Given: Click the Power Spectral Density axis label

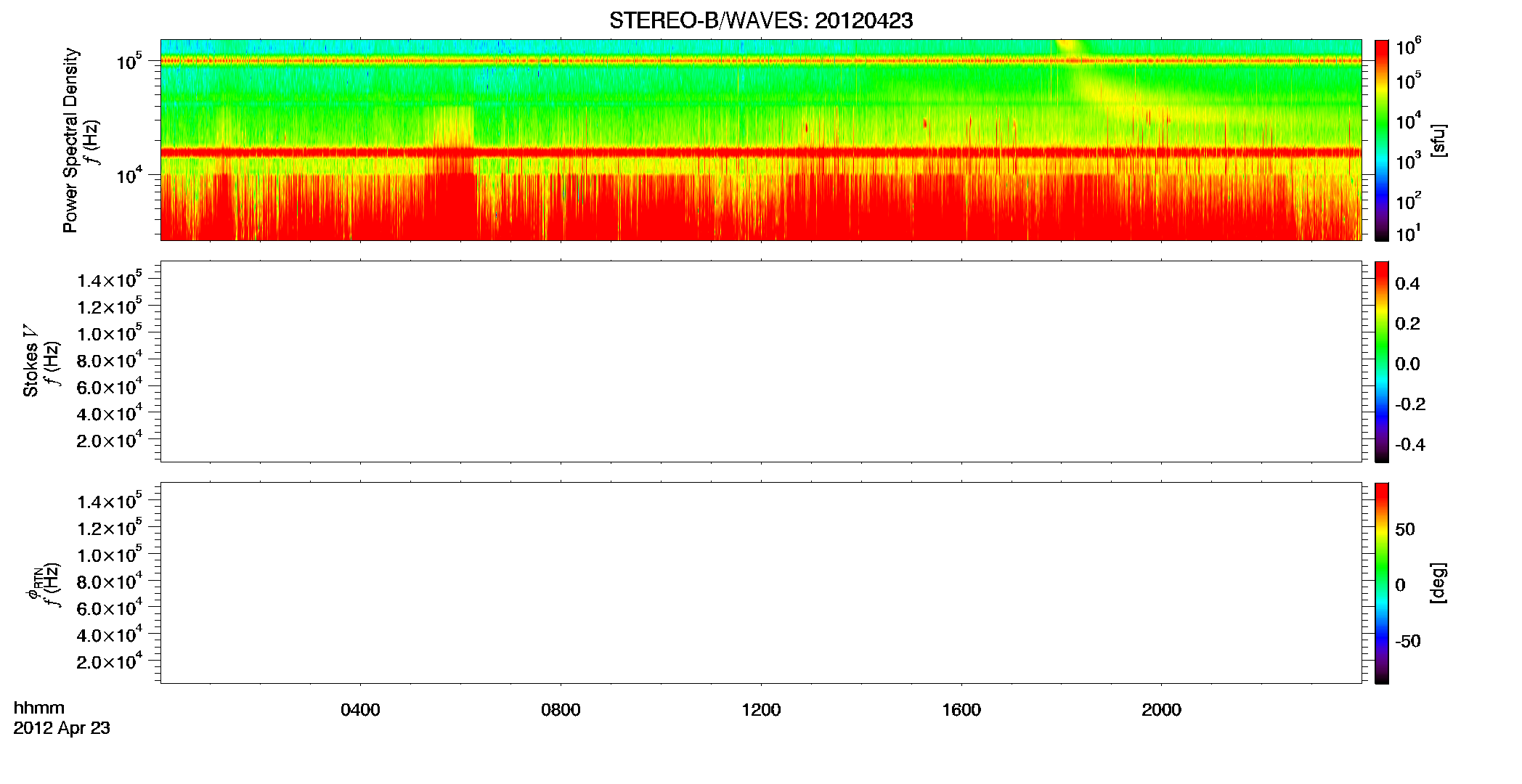Looking at the screenshot, I should pyautogui.click(x=70, y=140).
